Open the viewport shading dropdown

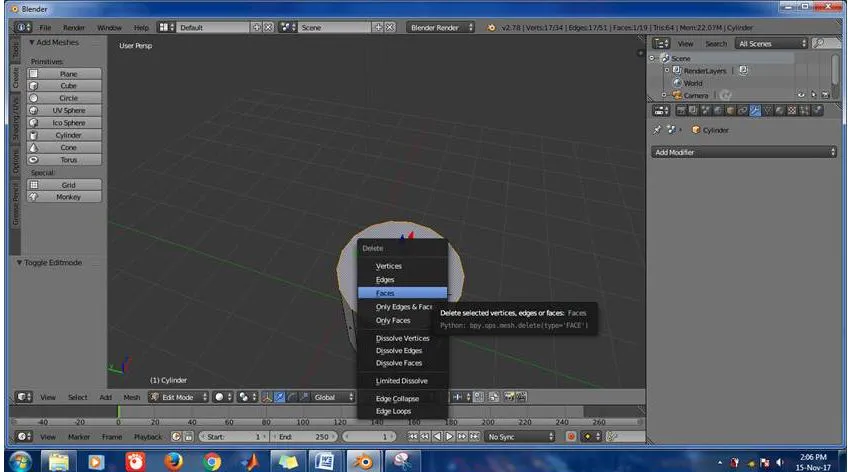(222, 397)
